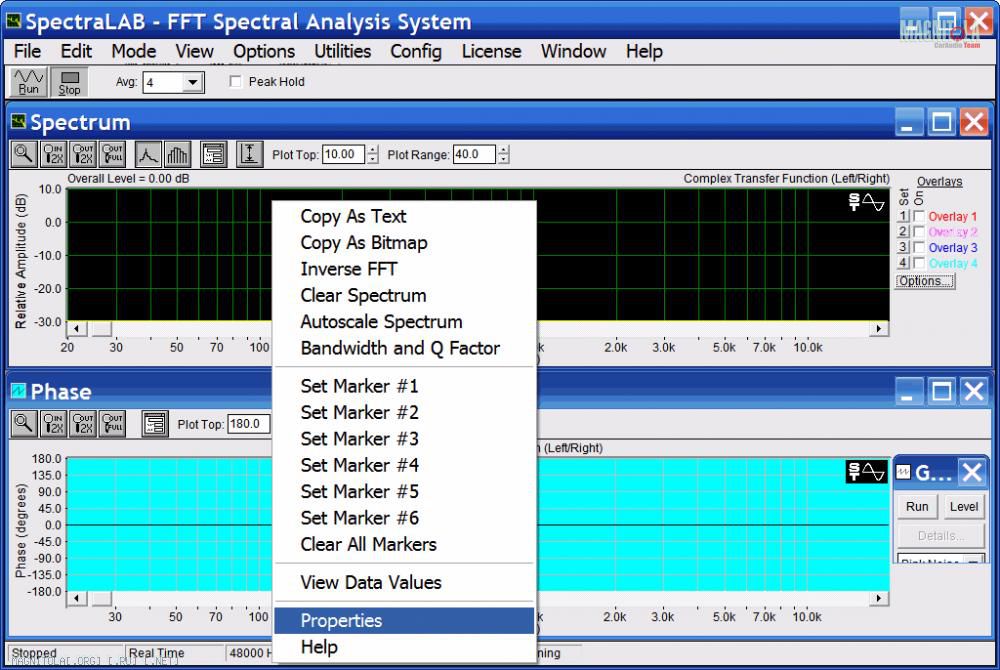Click the Stop analyzer toolbar button
This screenshot has height=670, width=1000.
[x=70, y=82]
